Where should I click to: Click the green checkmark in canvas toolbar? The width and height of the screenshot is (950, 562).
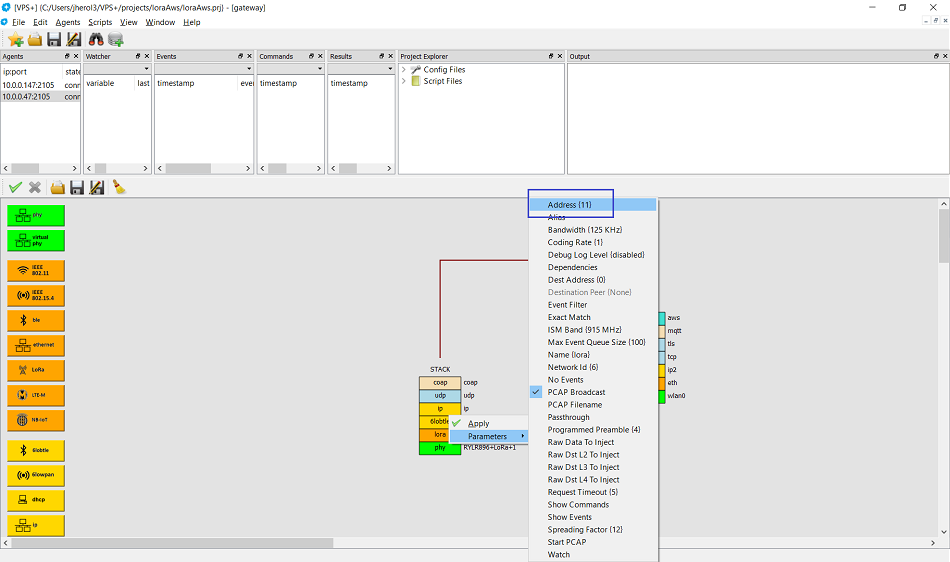[15, 187]
